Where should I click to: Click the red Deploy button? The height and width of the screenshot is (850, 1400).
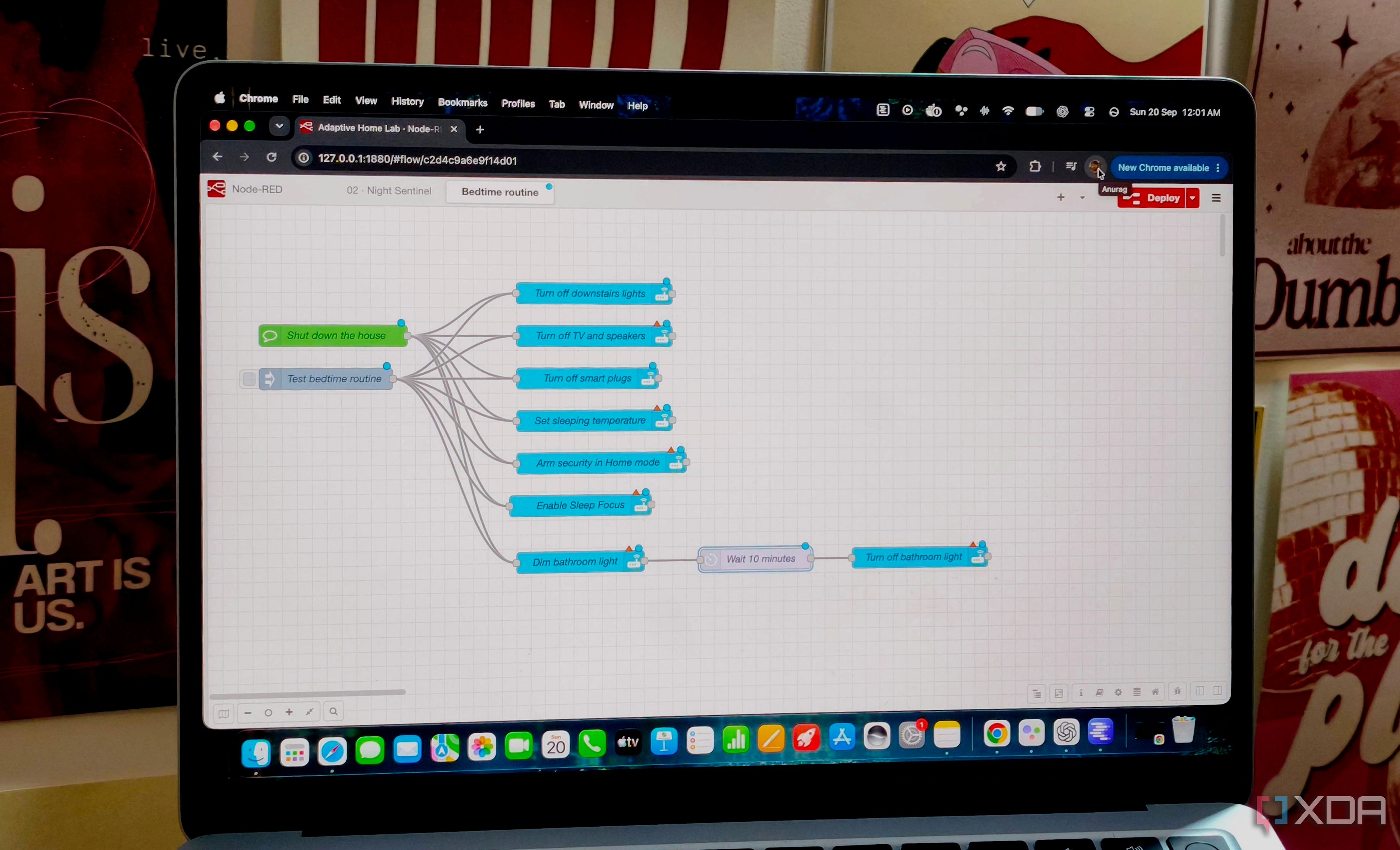1152,198
